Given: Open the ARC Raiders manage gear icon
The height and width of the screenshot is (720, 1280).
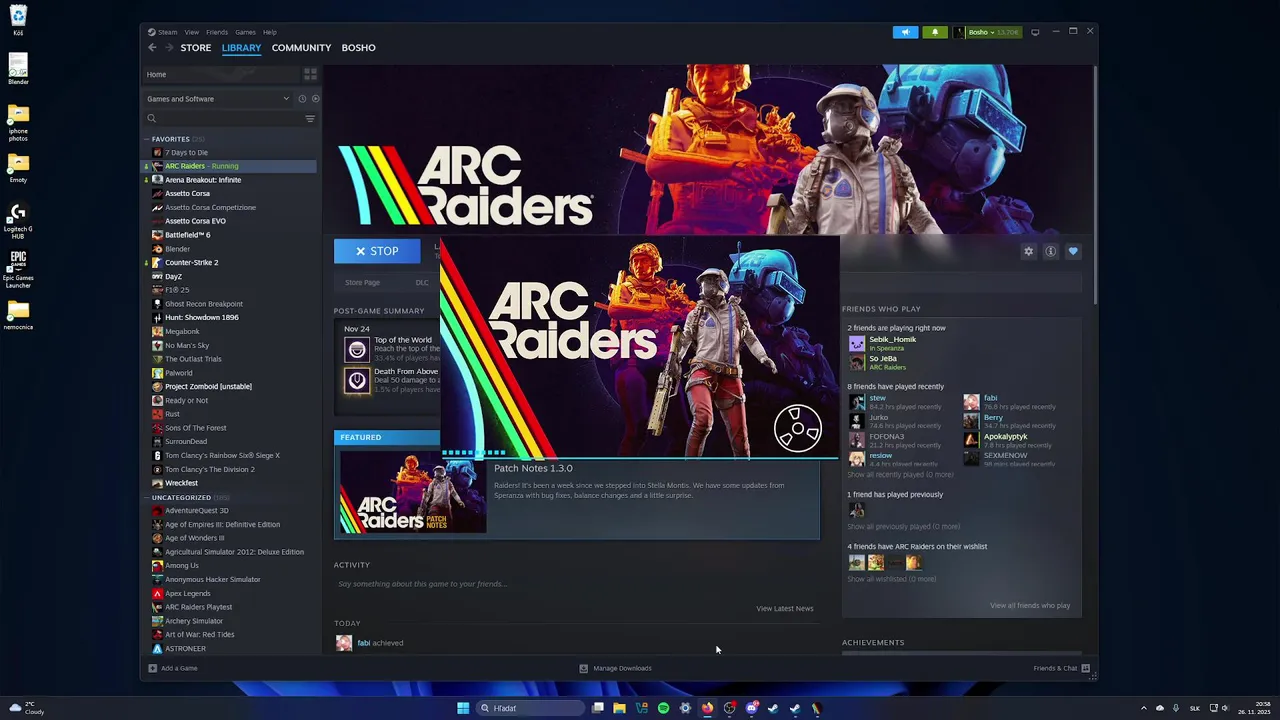Looking at the screenshot, I should [x=1028, y=252].
